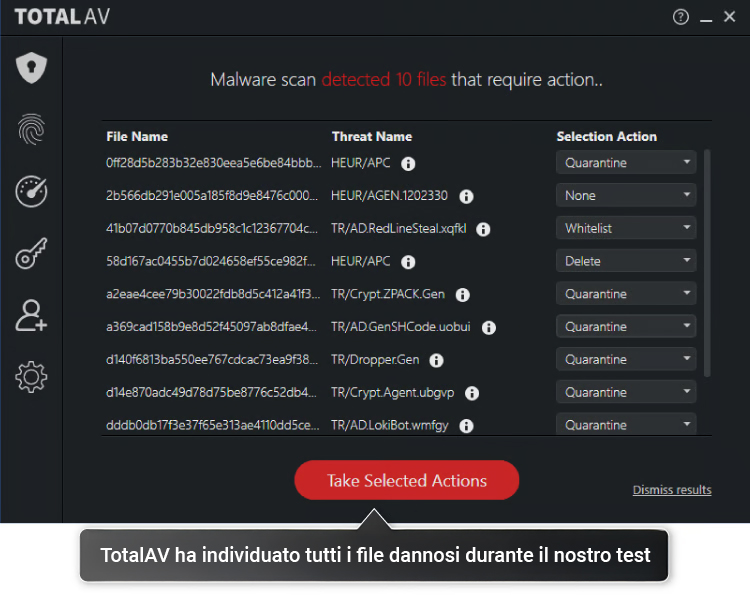This screenshot has height=595, width=750.
Task: Open Quarantine dropdown for file a2eae4cee
Action: 626,294
